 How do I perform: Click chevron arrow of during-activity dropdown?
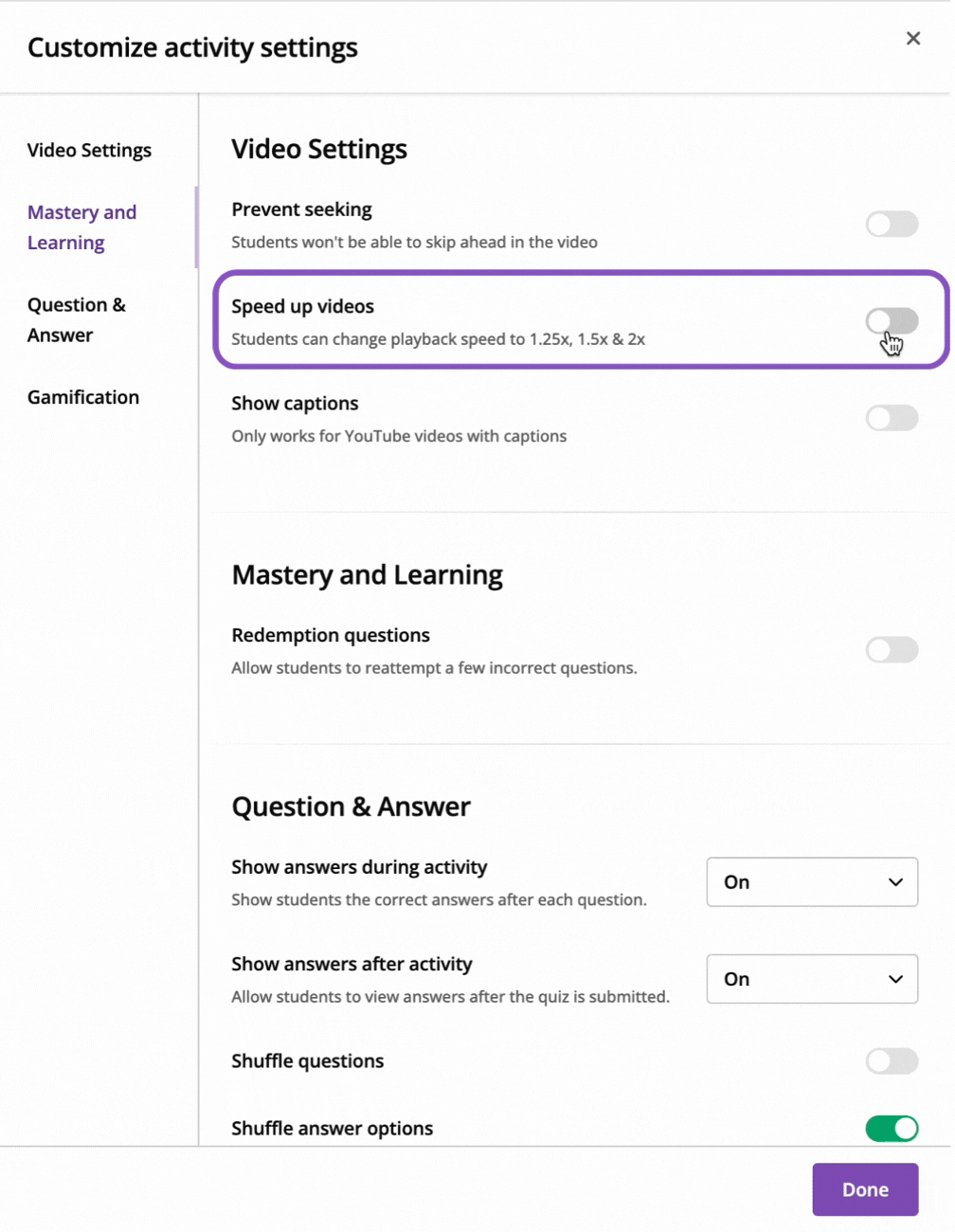click(895, 882)
